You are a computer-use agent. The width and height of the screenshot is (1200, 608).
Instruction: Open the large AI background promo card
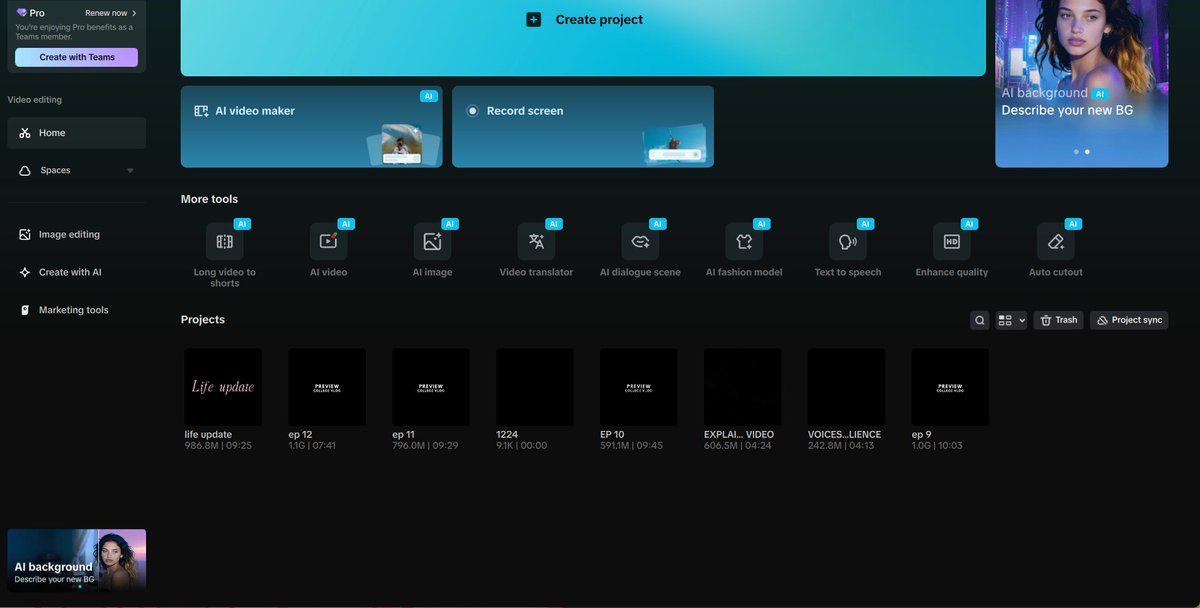point(1082,83)
